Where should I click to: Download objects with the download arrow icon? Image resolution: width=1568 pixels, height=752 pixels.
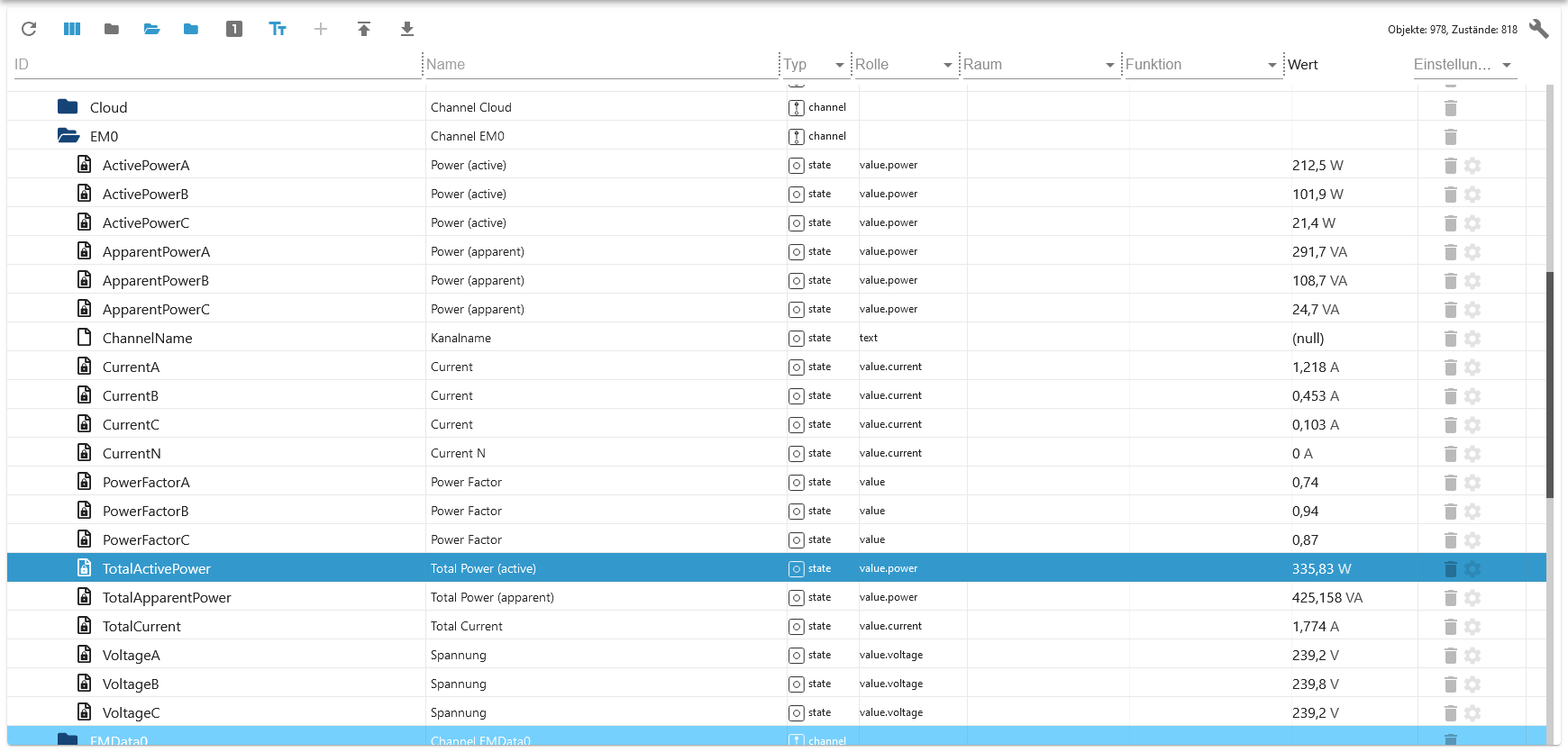pyautogui.click(x=407, y=29)
